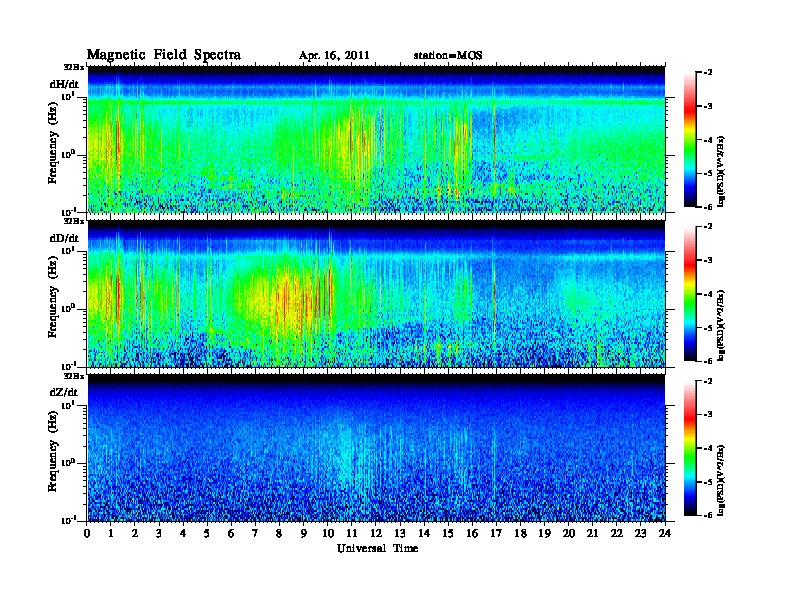The width and height of the screenshot is (792, 612).
Task: Click the hour "12" tick label on the time axis
Action: pyautogui.click(x=376, y=533)
